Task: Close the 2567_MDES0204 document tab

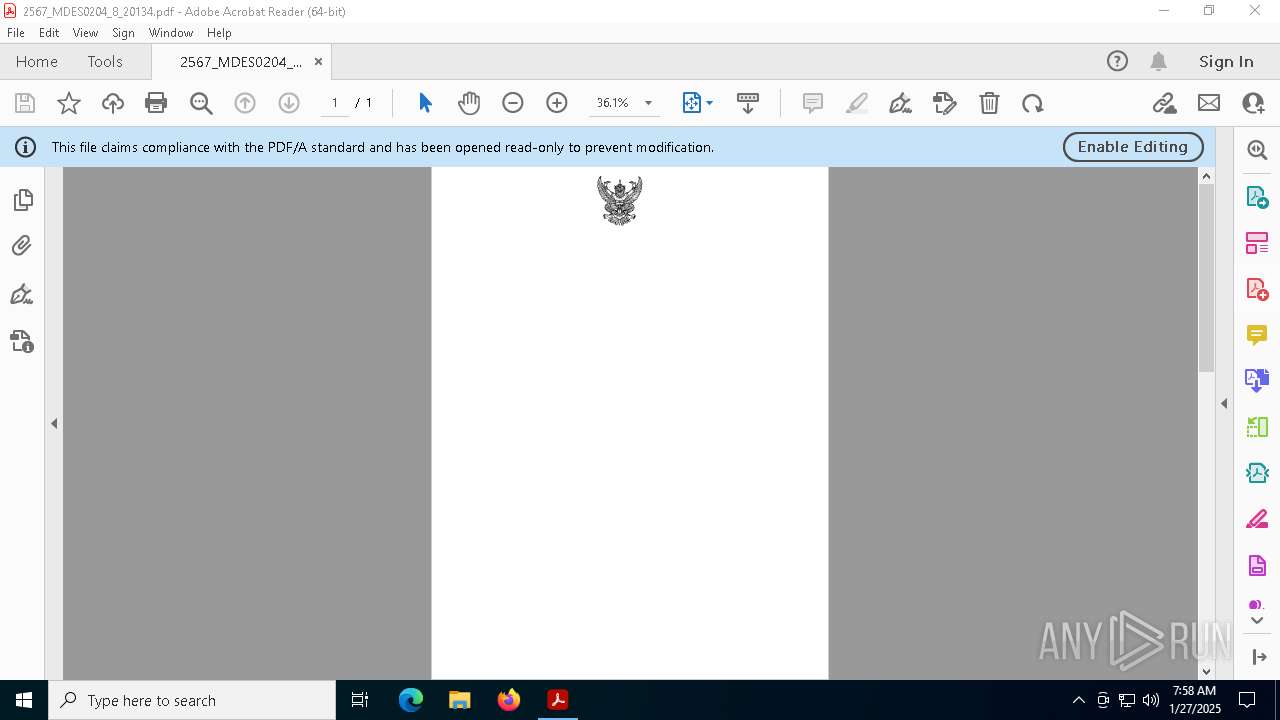Action: [x=318, y=62]
